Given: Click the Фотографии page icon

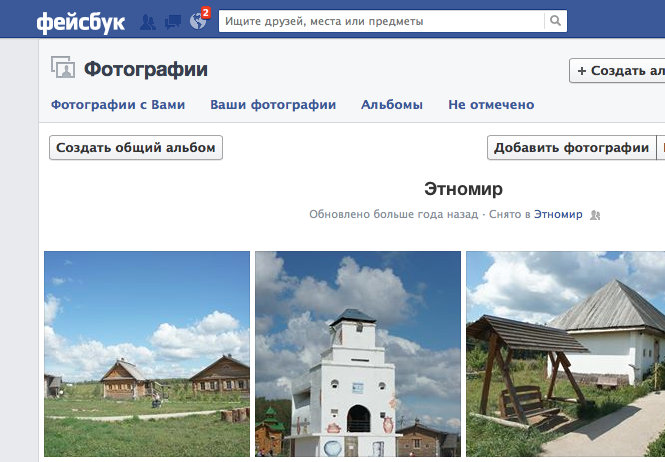Looking at the screenshot, I should point(63,67).
